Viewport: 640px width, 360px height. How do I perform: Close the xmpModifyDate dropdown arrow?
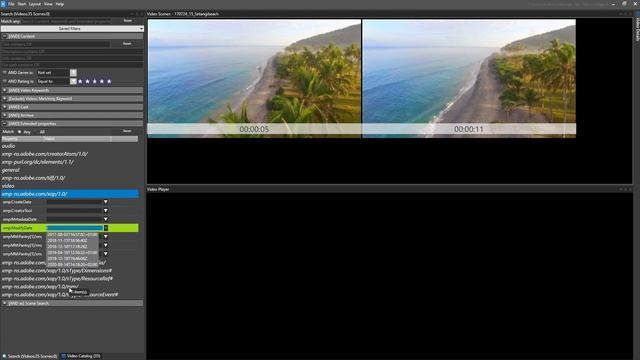click(105, 228)
